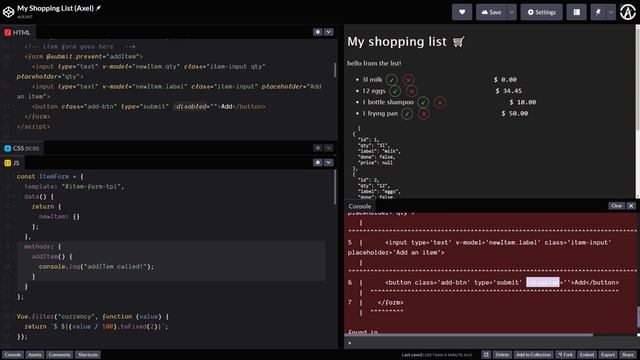Click the '$ 10.00' price

(x=523, y=102)
